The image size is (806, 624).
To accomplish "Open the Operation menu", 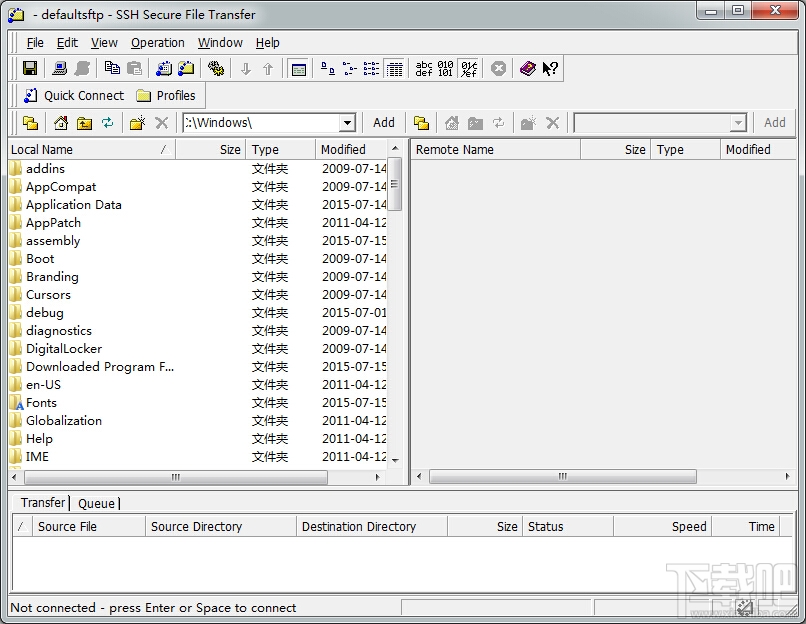I will 157,43.
